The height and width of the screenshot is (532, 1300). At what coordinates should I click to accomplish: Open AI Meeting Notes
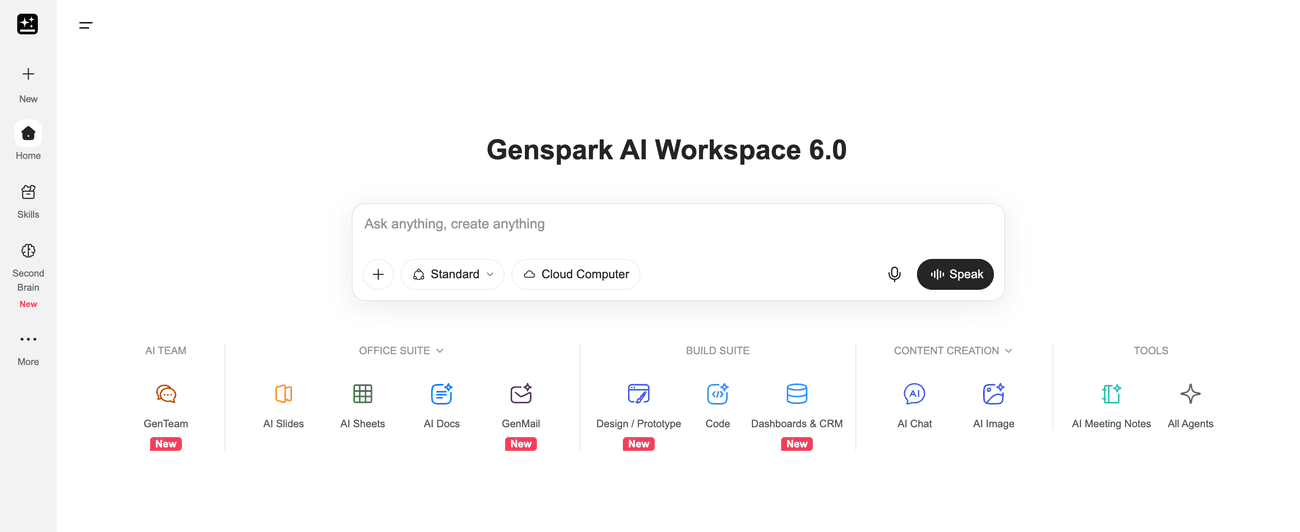pos(1111,405)
